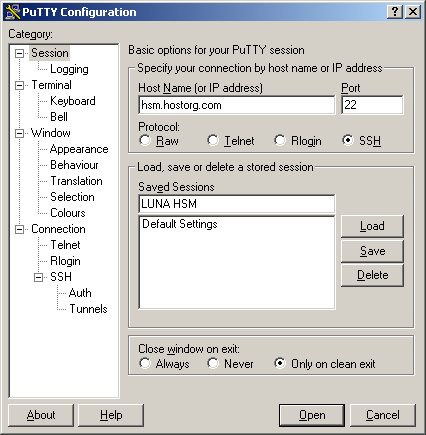The image size is (426, 435).
Task: Open the Logging category
Action: [69, 69]
